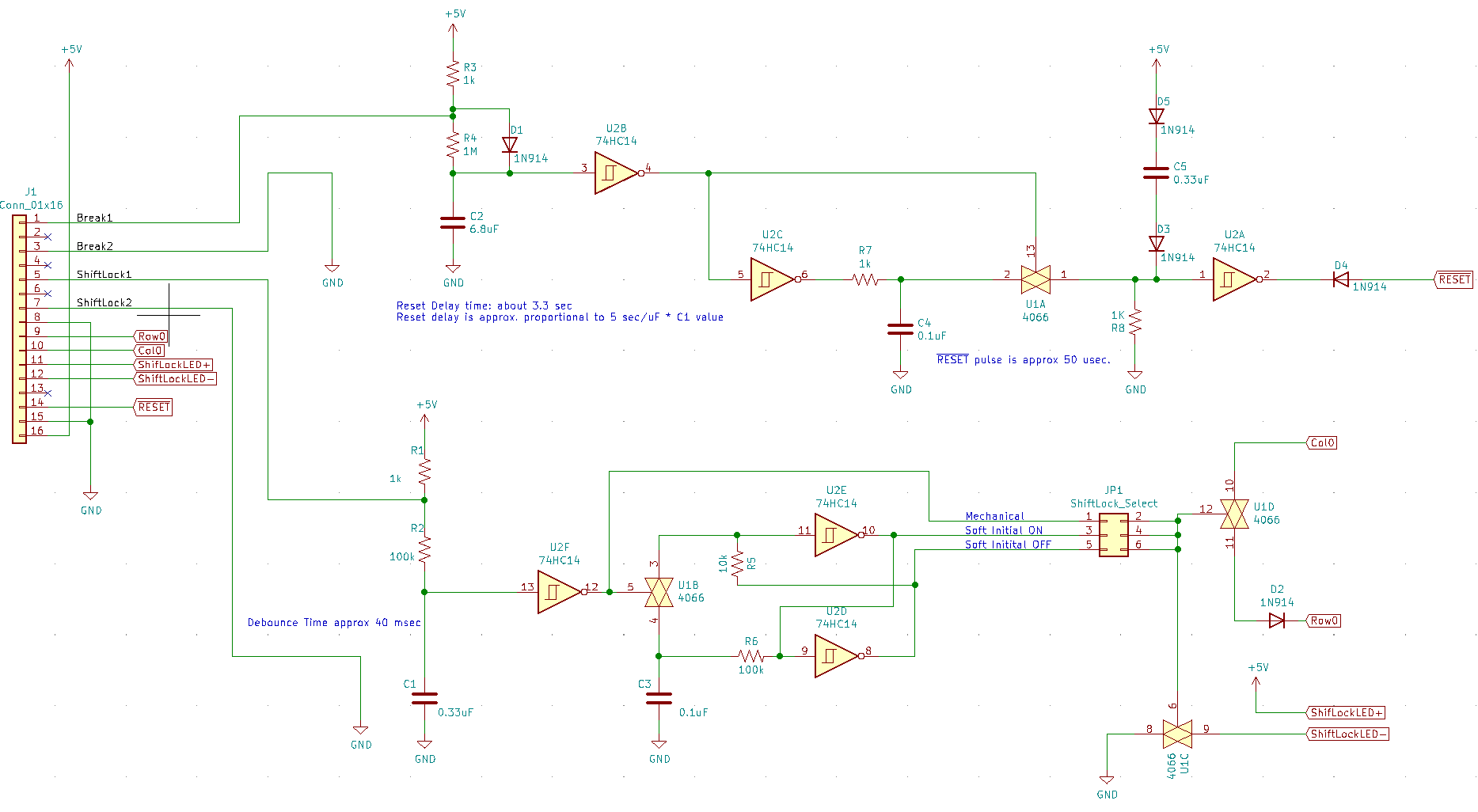Click the 'Reset Delay time: about 3.3 sec' note

coord(484,305)
